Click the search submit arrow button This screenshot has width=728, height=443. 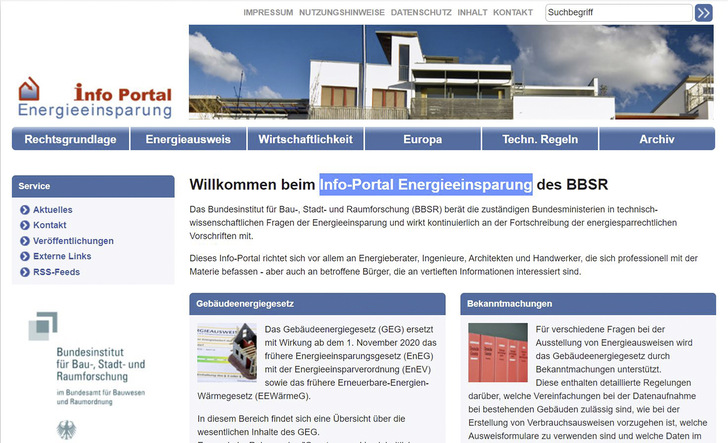[703, 13]
